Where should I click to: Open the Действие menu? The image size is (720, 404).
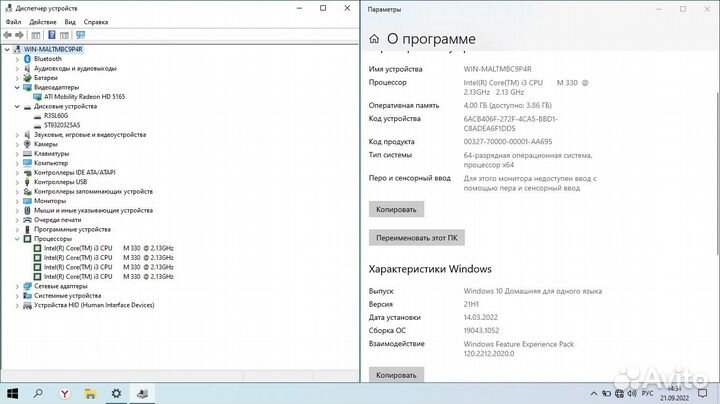[43, 21]
